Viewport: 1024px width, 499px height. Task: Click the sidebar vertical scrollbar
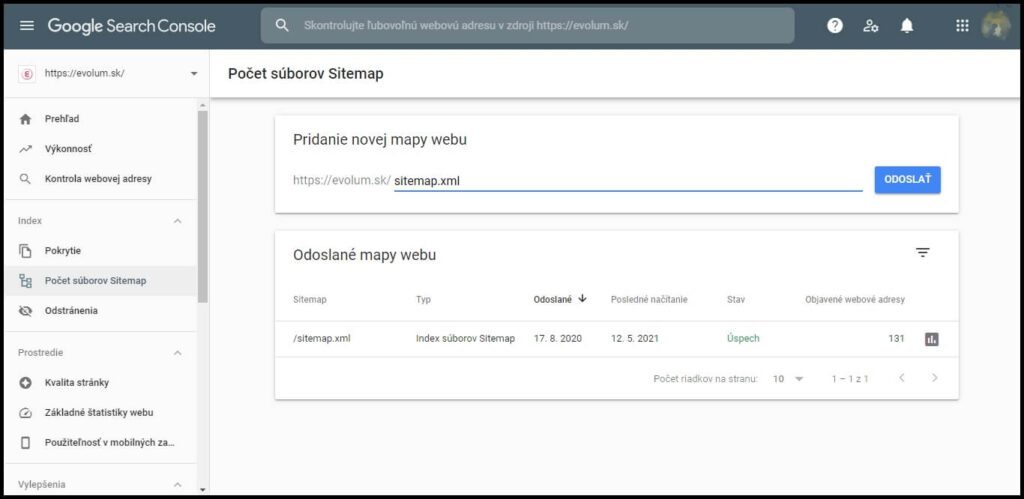click(202, 206)
